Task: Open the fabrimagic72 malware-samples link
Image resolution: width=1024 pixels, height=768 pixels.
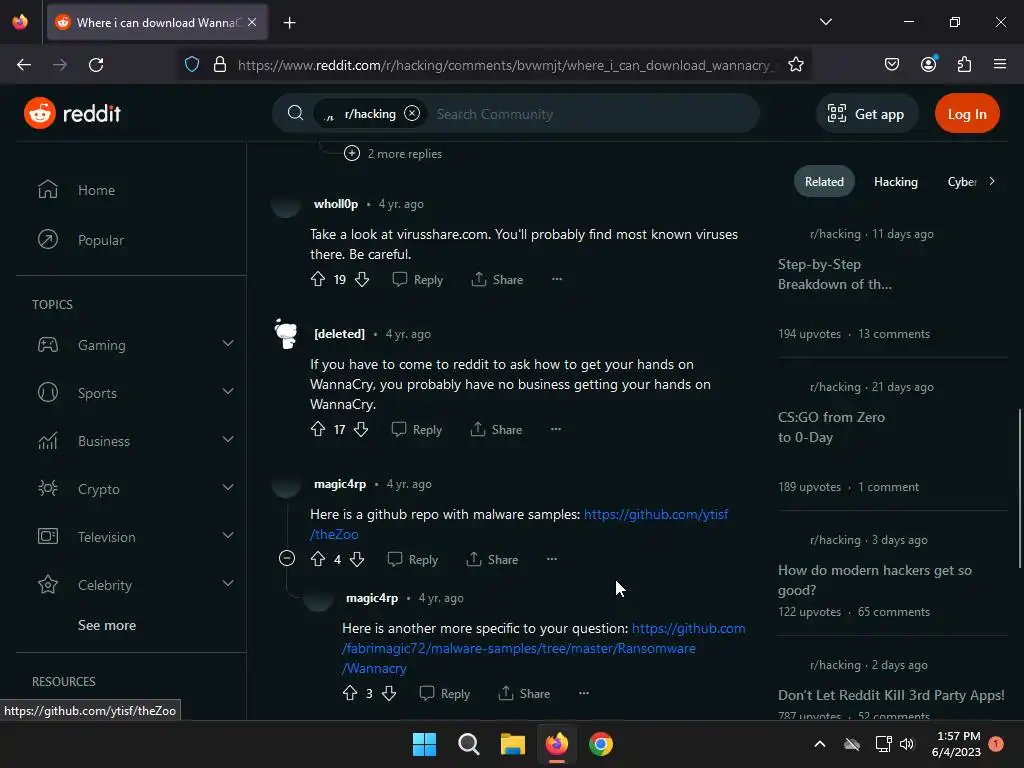Action: tap(519, 648)
